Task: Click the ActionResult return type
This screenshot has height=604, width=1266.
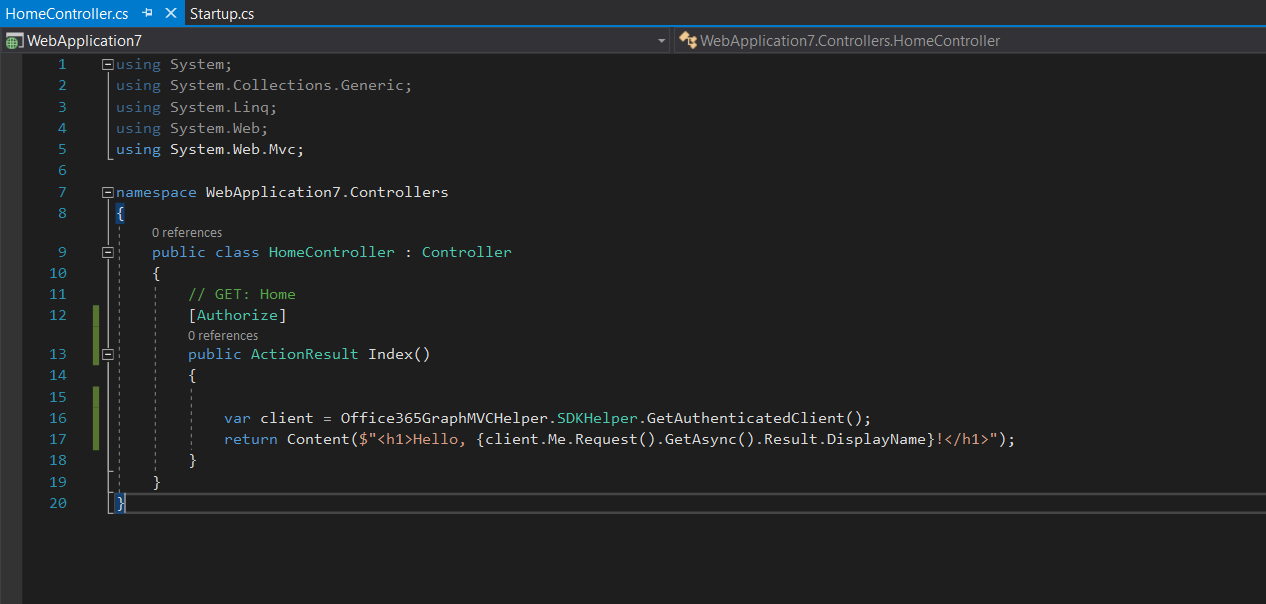Action: (304, 354)
